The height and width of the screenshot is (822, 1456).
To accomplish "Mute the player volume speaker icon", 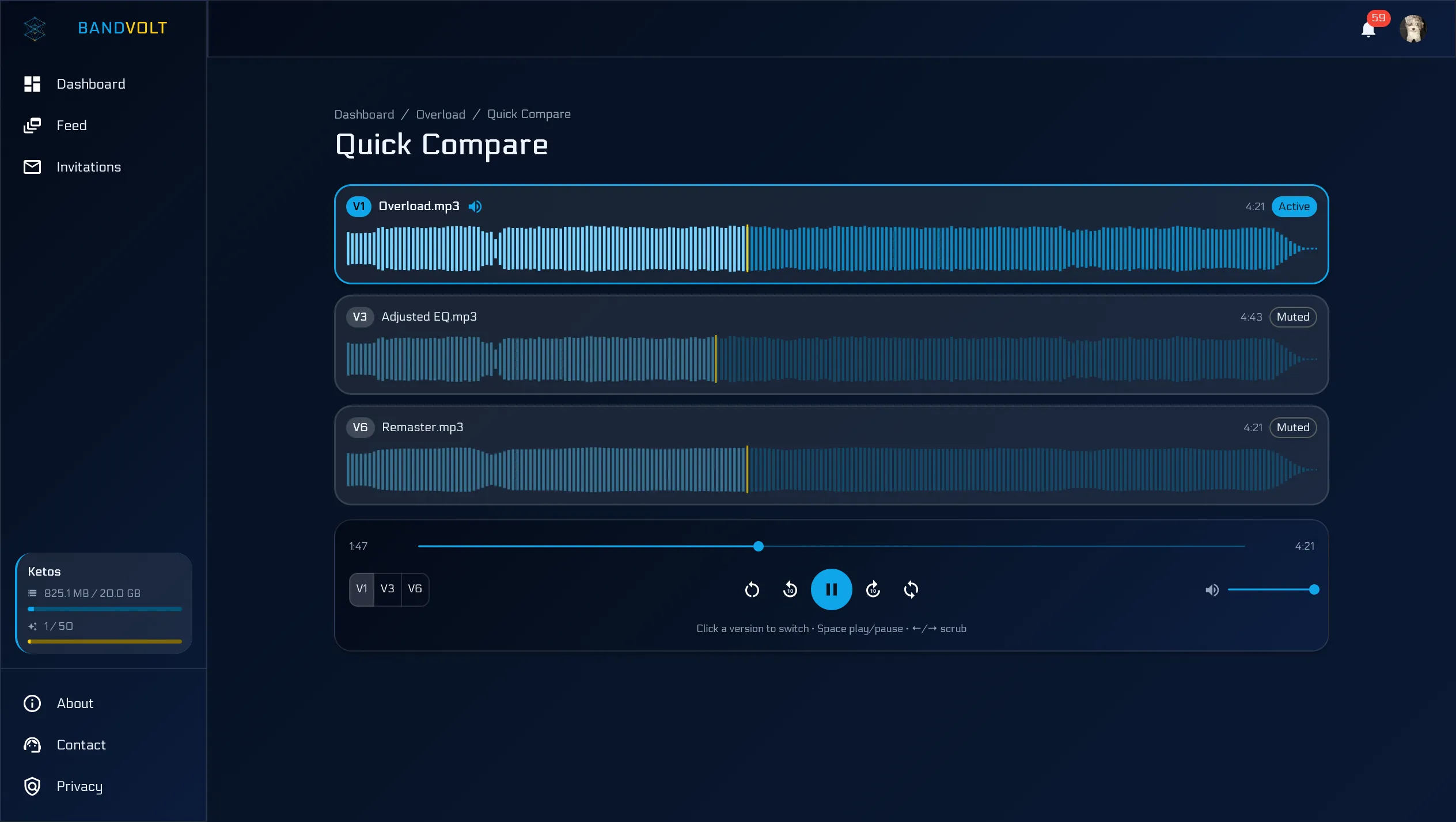I will pyautogui.click(x=1212, y=590).
